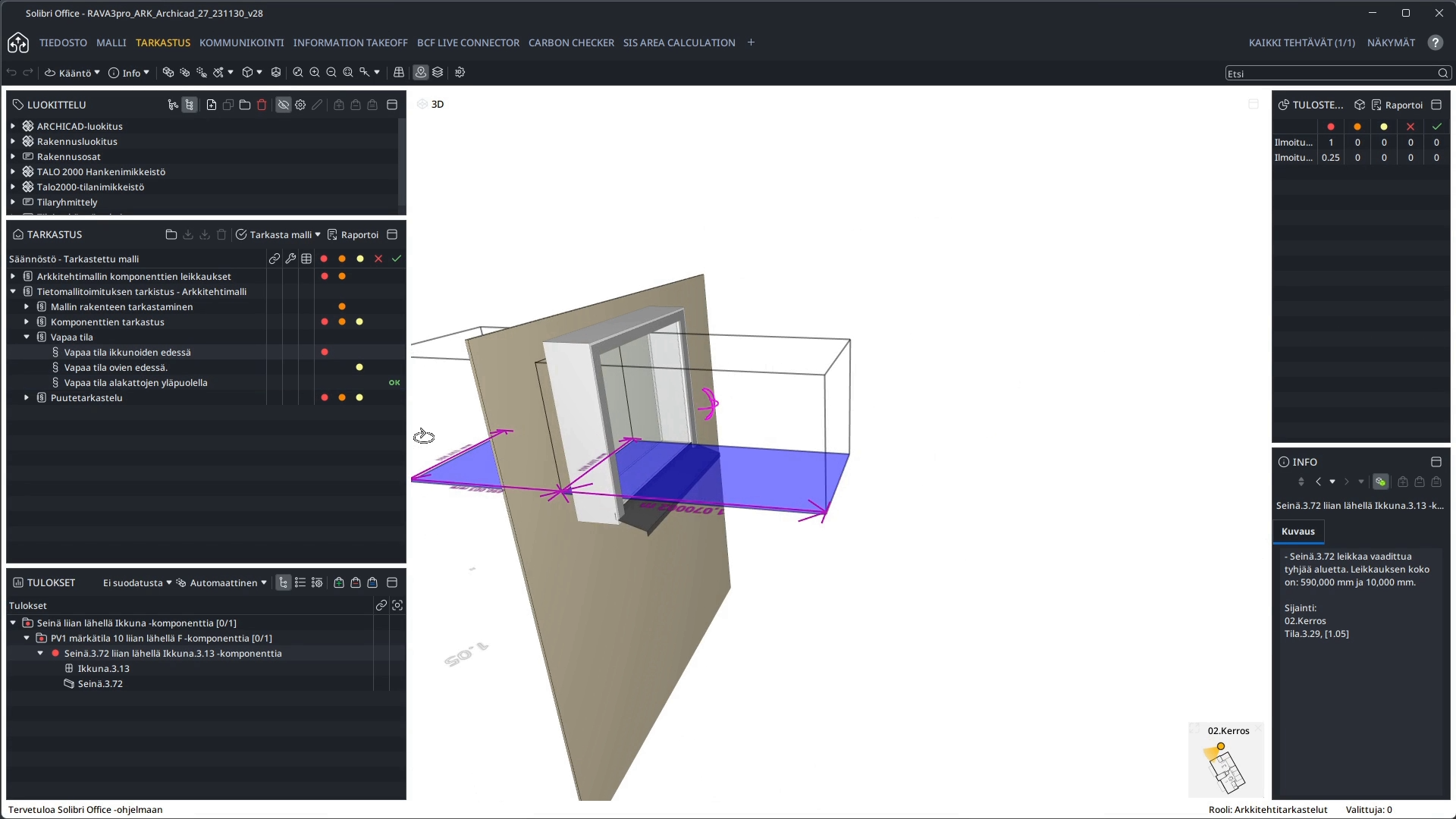Toggle red critical severity filter in Tarkastus
This screenshot has height=819, width=1456.
coord(324,259)
